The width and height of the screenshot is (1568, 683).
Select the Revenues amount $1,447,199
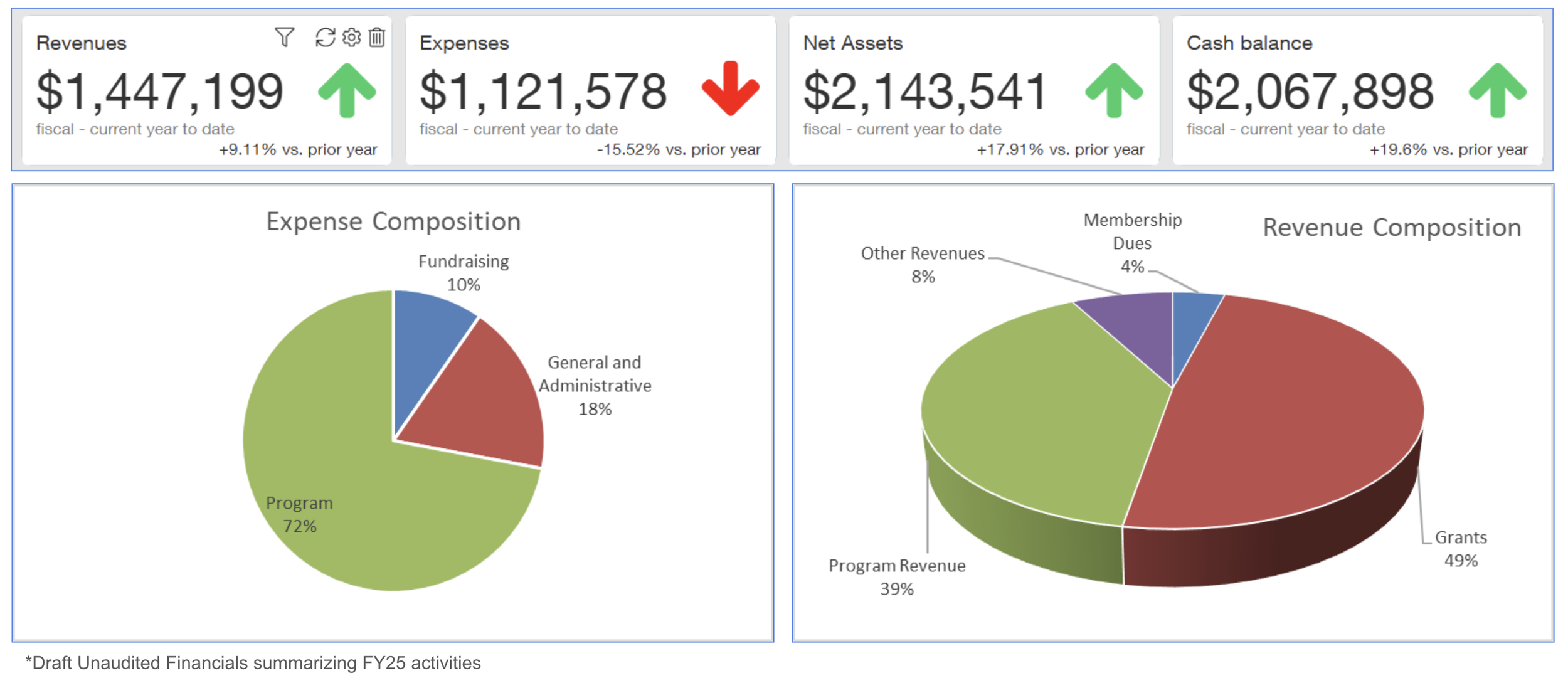tap(160, 92)
